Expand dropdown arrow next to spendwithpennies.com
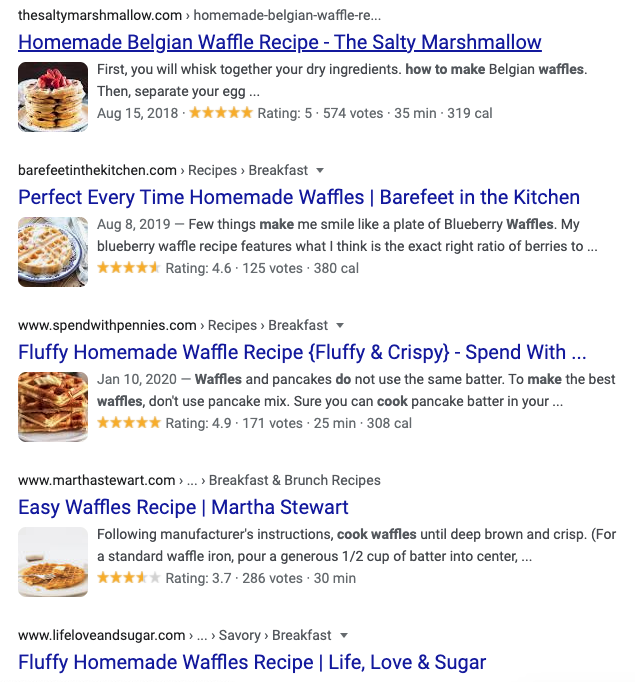 [340, 325]
